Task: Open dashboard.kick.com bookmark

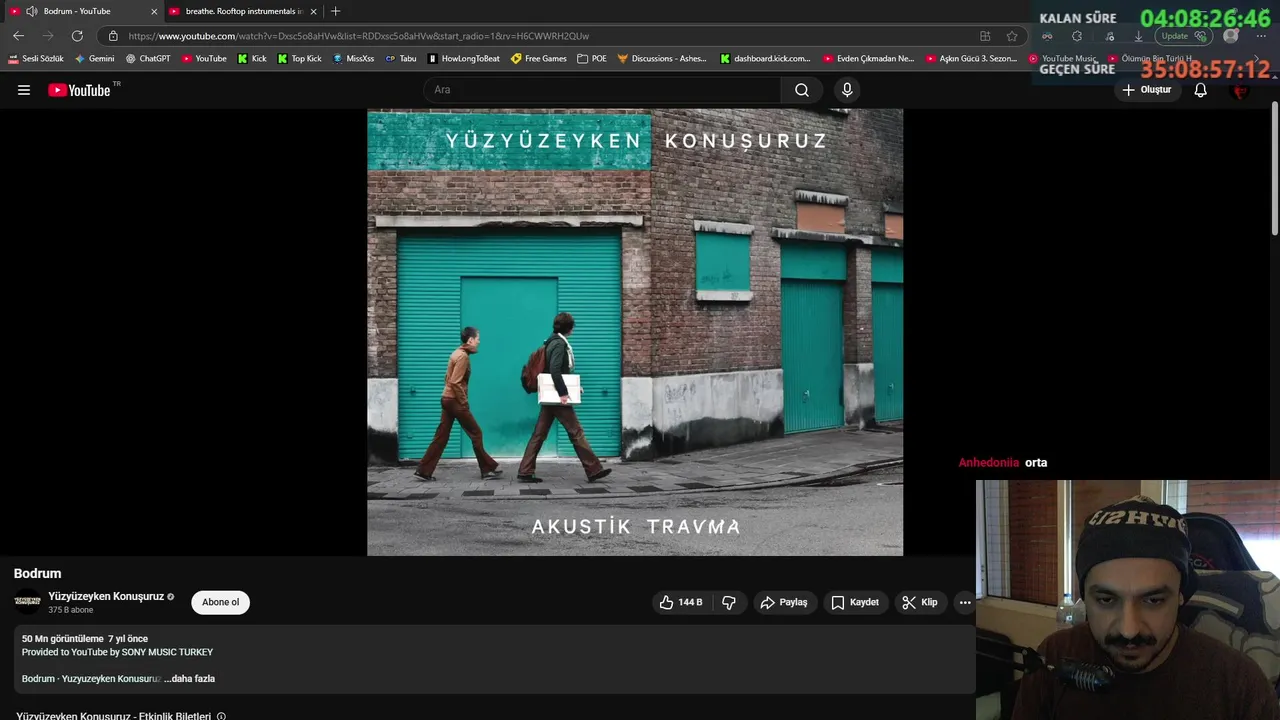Action: pos(766,59)
